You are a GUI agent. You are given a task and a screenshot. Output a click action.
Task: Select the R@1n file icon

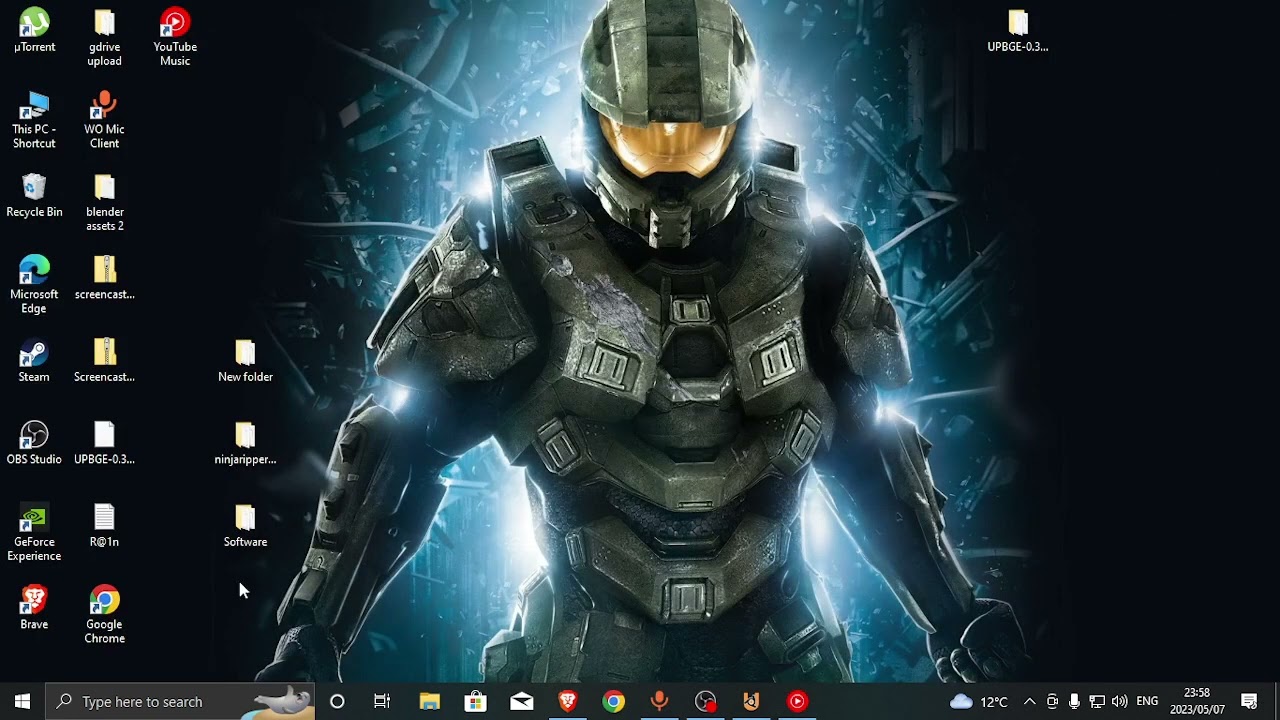click(x=104, y=525)
